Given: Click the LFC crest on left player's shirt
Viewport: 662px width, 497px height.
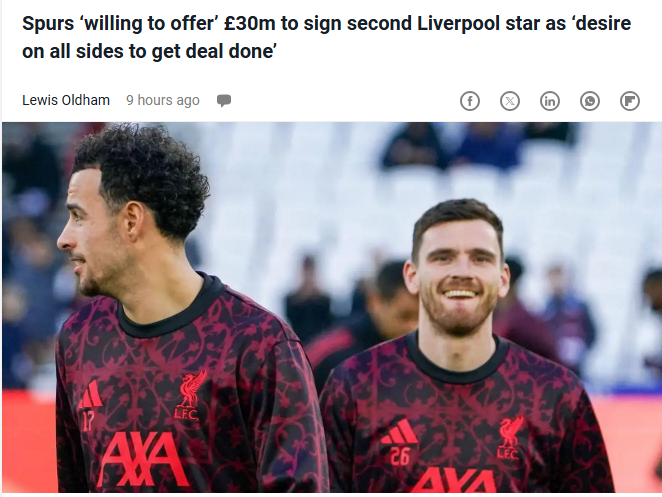Looking at the screenshot, I should point(189,396).
